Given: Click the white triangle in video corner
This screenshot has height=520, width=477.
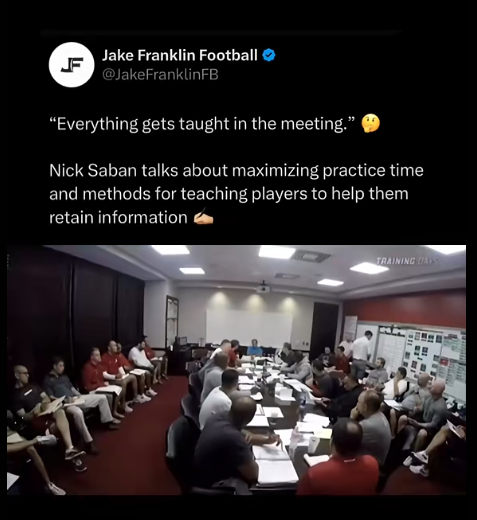Looking at the screenshot, I should coord(12,481).
